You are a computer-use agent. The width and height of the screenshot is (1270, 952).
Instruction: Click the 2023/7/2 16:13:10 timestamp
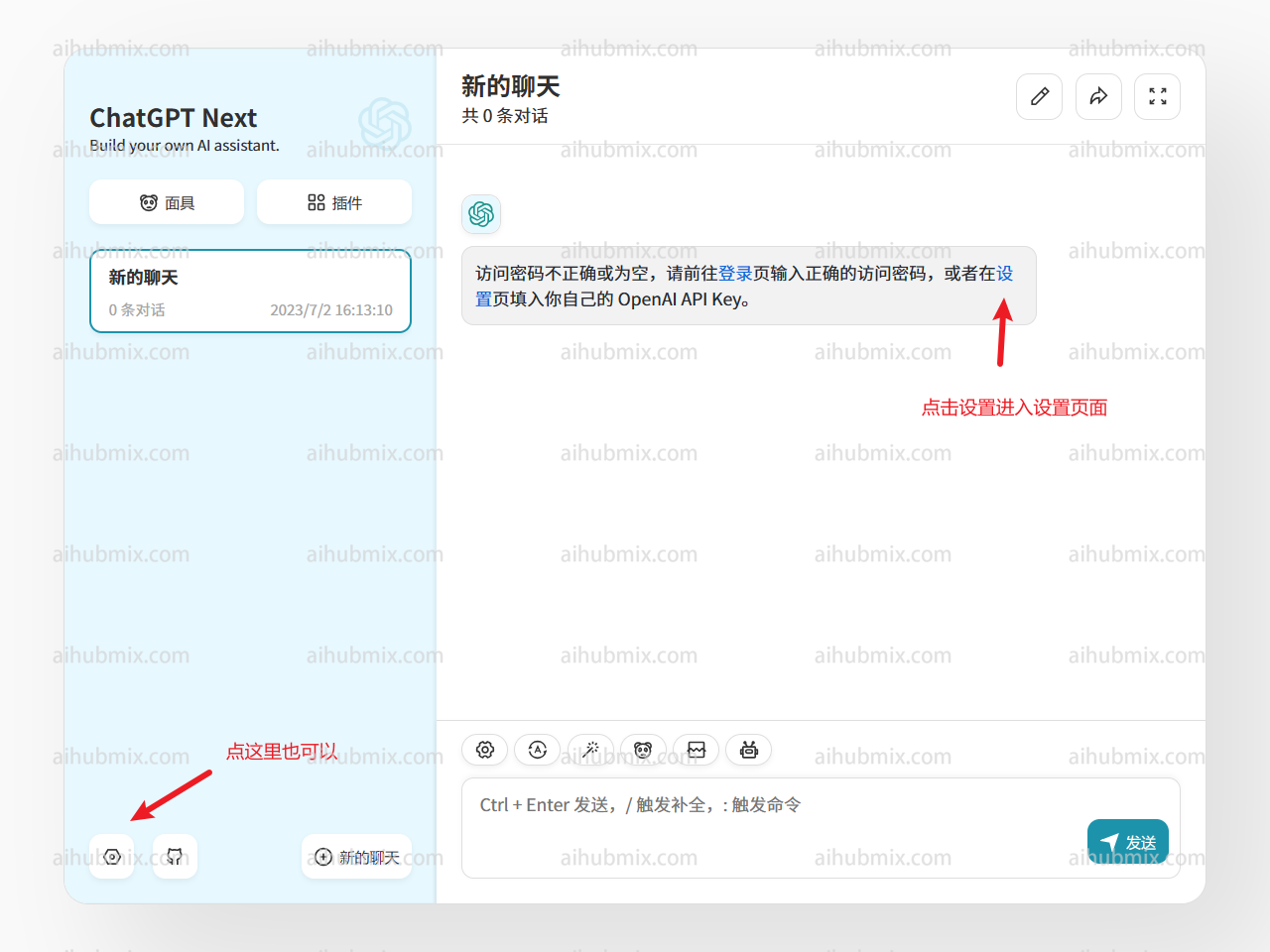[x=331, y=310]
